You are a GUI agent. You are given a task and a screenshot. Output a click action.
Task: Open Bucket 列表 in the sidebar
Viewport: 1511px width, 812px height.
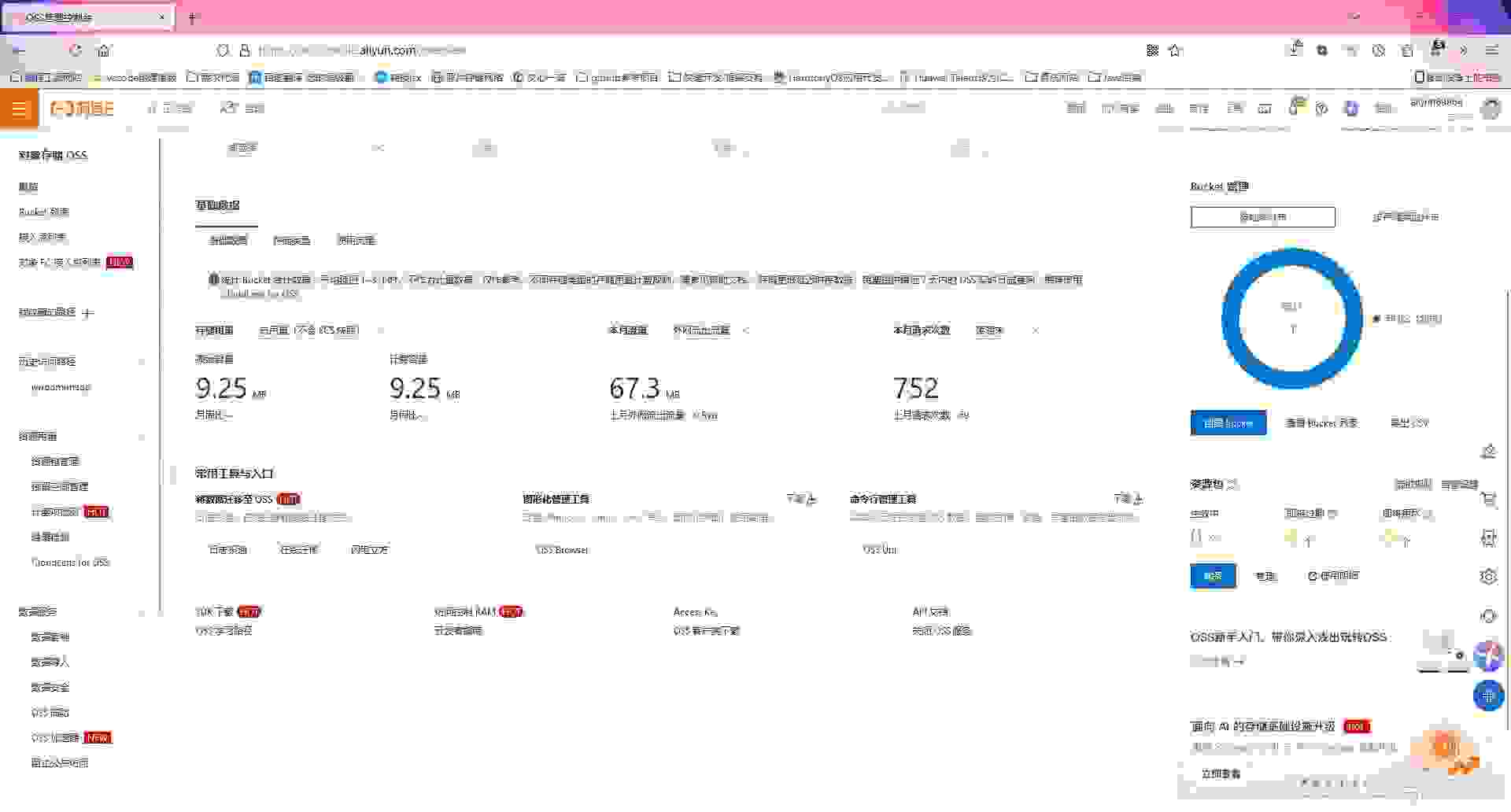click(44, 212)
